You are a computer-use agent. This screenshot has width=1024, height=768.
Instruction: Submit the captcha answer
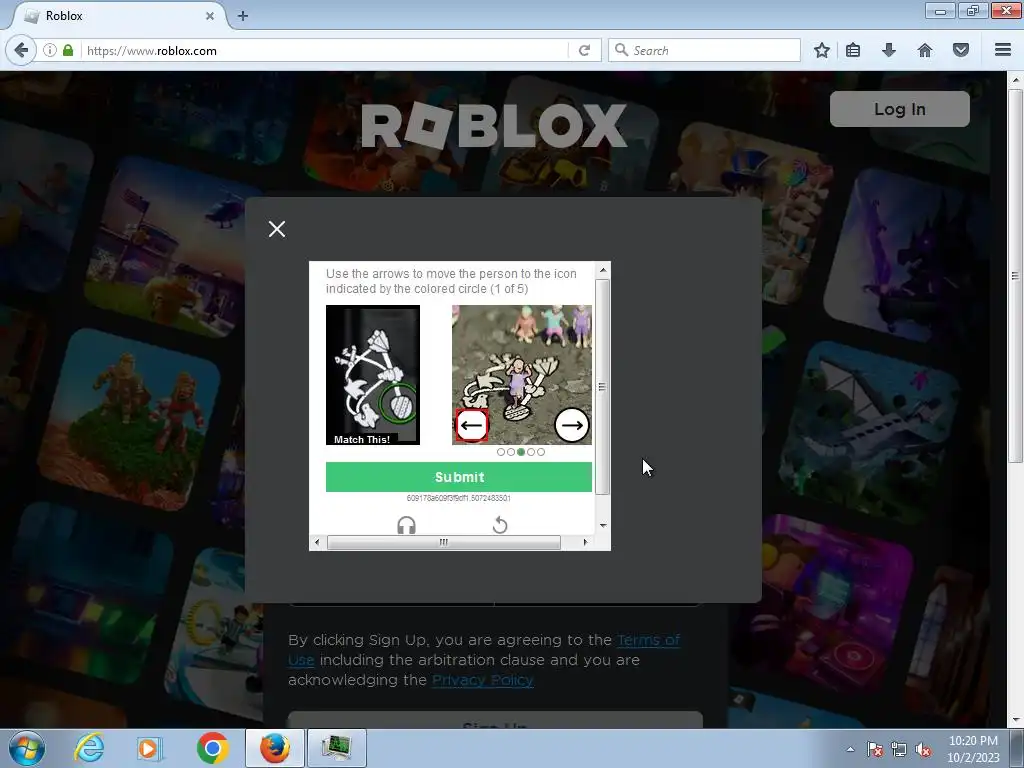coord(458,477)
